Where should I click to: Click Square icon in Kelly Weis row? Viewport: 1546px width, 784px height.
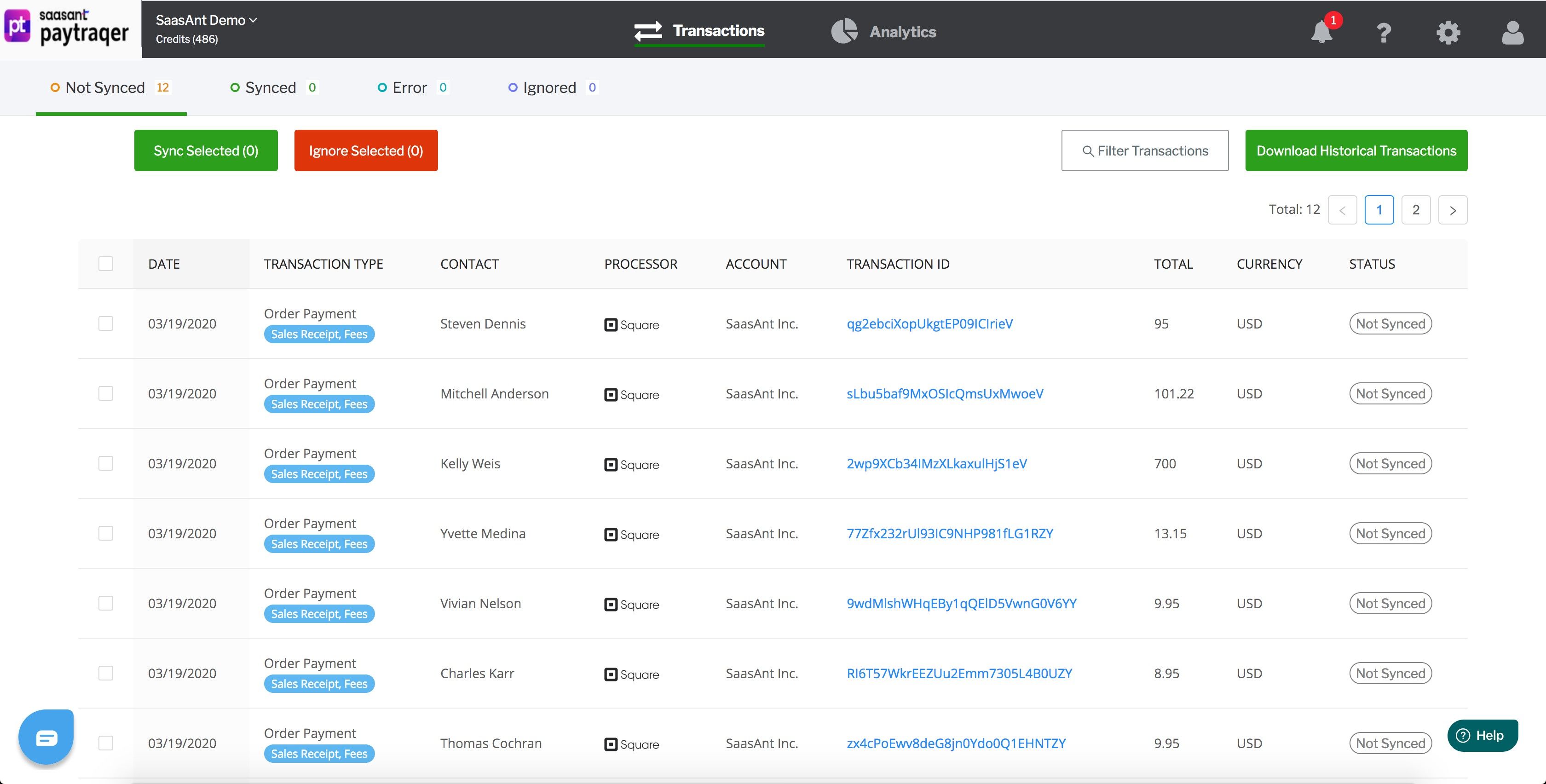611,465
